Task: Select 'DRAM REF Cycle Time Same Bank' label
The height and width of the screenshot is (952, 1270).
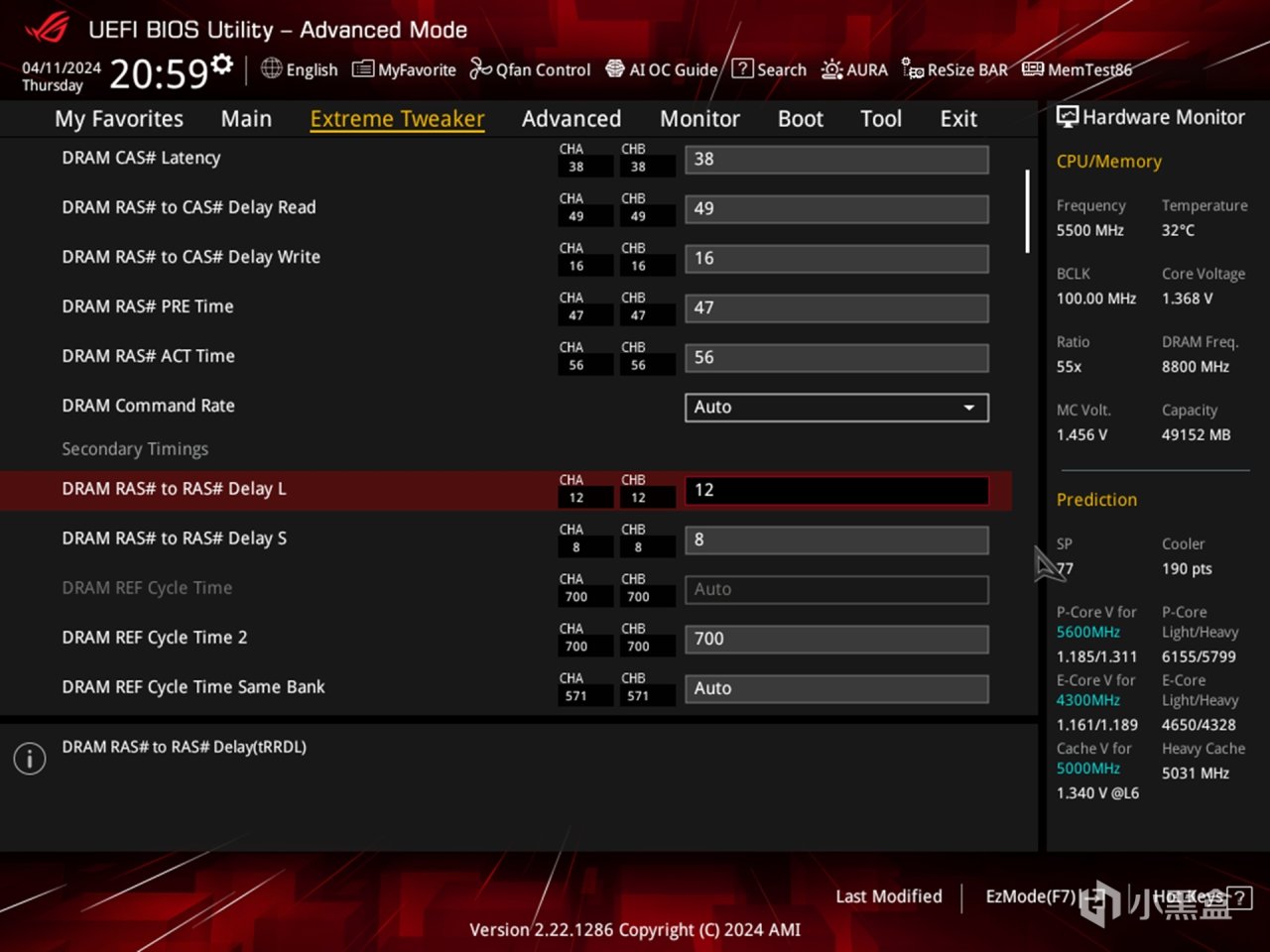Action: pyautogui.click(x=192, y=687)
